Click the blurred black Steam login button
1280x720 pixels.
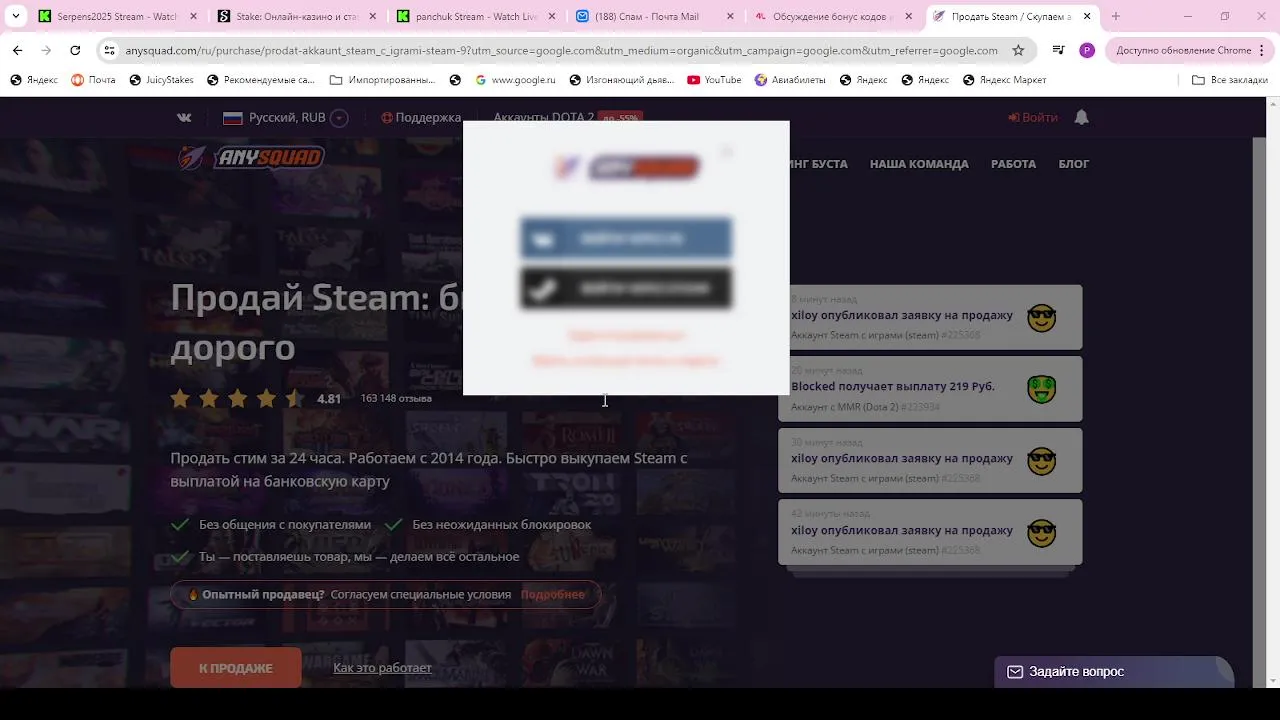click(x=626, y=289)
